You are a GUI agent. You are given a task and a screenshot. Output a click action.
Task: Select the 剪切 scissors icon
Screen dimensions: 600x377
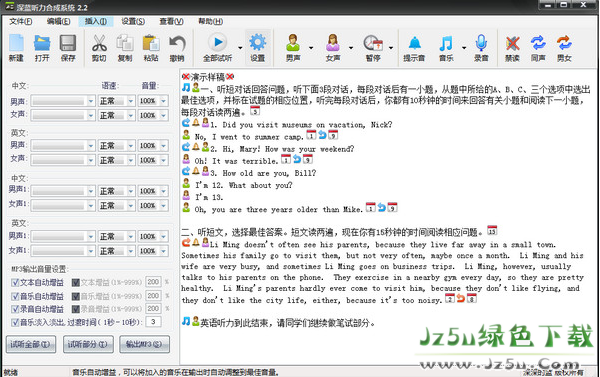click(x=99, y=48)
